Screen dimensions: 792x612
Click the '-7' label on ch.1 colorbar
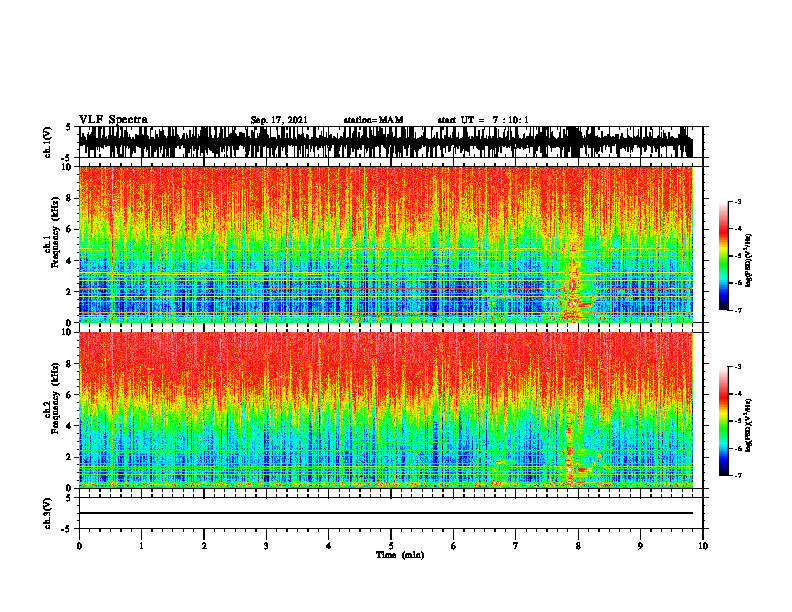click(x=737, y=310)
